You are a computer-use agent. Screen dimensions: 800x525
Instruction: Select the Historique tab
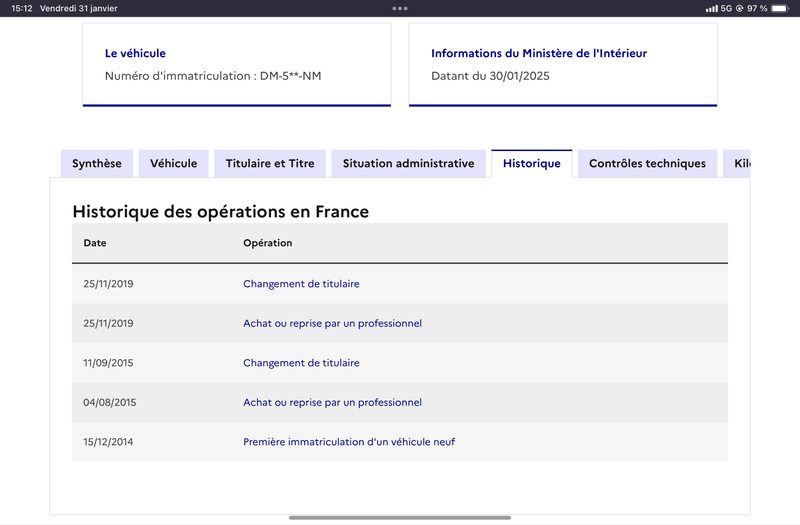pos(532,163)
